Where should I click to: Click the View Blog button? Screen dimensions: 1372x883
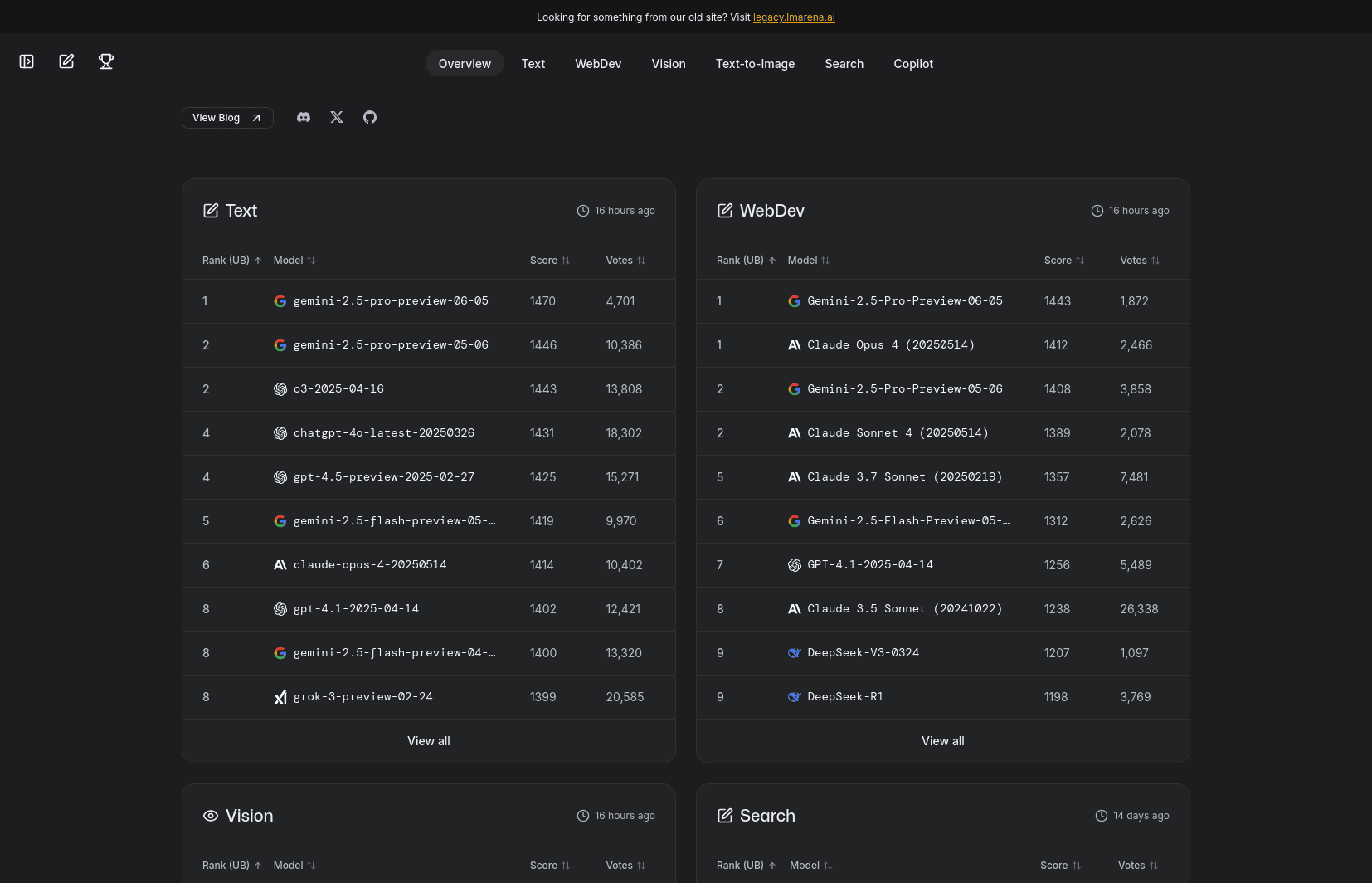coord(227,118)
